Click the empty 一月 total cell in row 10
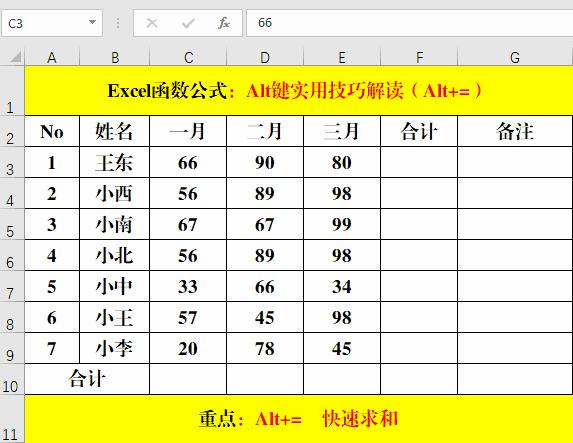Viewport: 573px width, 443px height. [188, 379]
